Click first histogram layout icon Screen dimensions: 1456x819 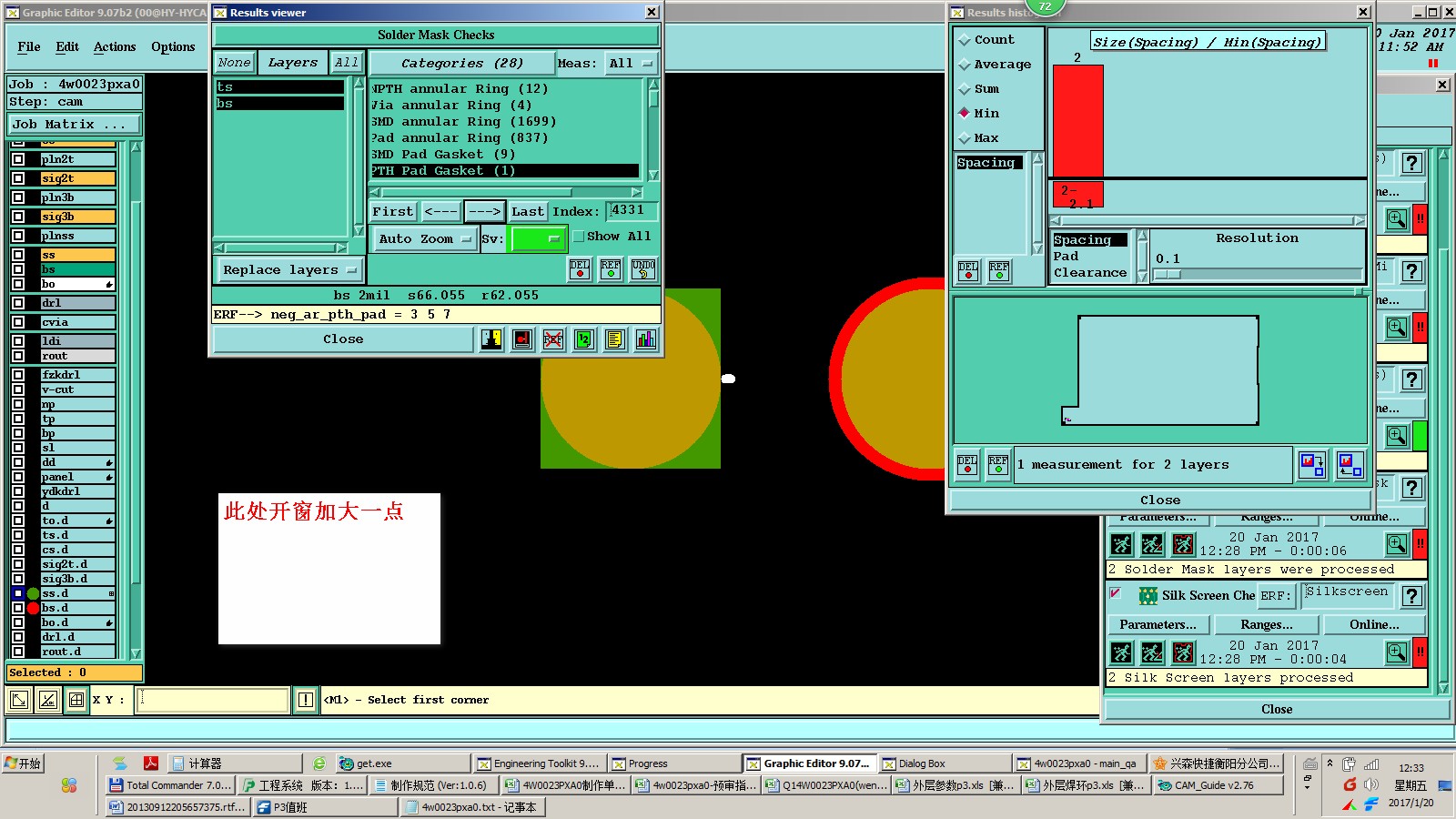1312,465
